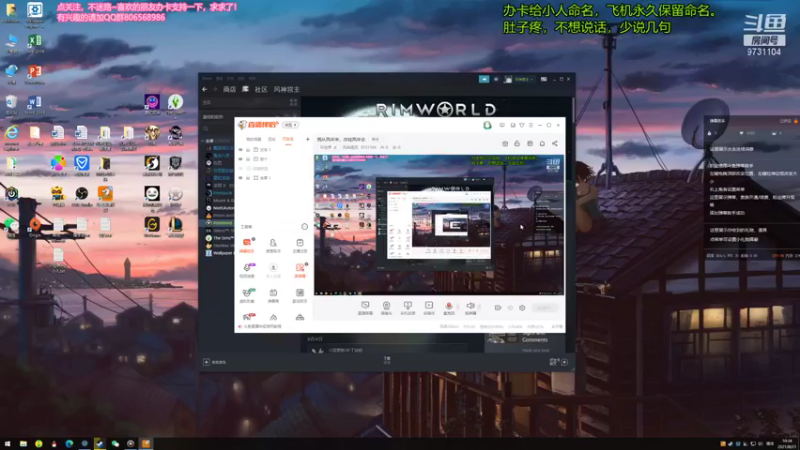Collapse the 全部 games list in Steam
Viewport: 800px width, 450px height.
[x=204, y=140]
